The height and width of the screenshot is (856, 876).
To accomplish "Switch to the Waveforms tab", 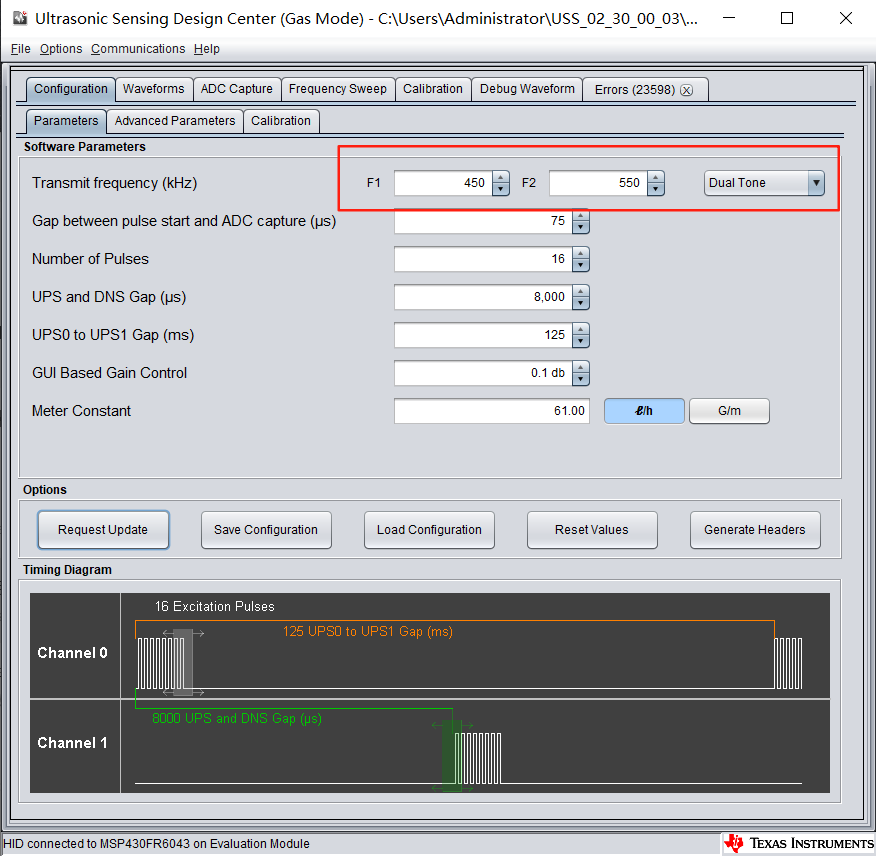I will 154,89.
